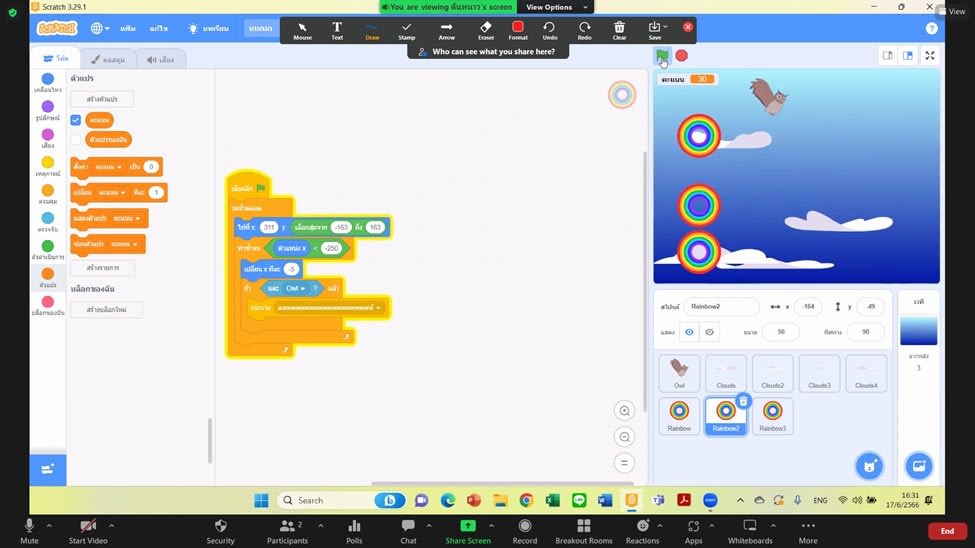975x548 pixels.
Task: Zoom in on the code workspace
Action: (x=624, y=411)
